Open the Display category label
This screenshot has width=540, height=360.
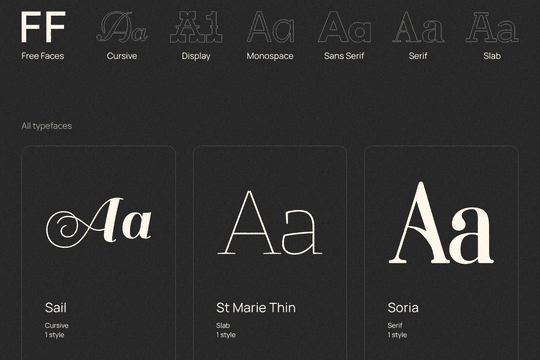pos(196,56)
